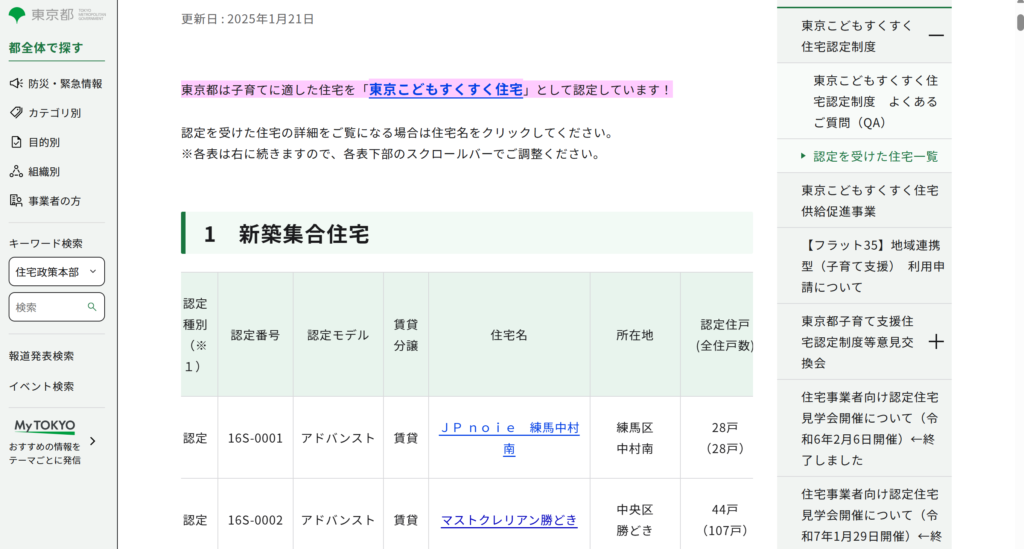
Task: Open 報道発表検索 menu item
Action: click(x=41, y=356)
